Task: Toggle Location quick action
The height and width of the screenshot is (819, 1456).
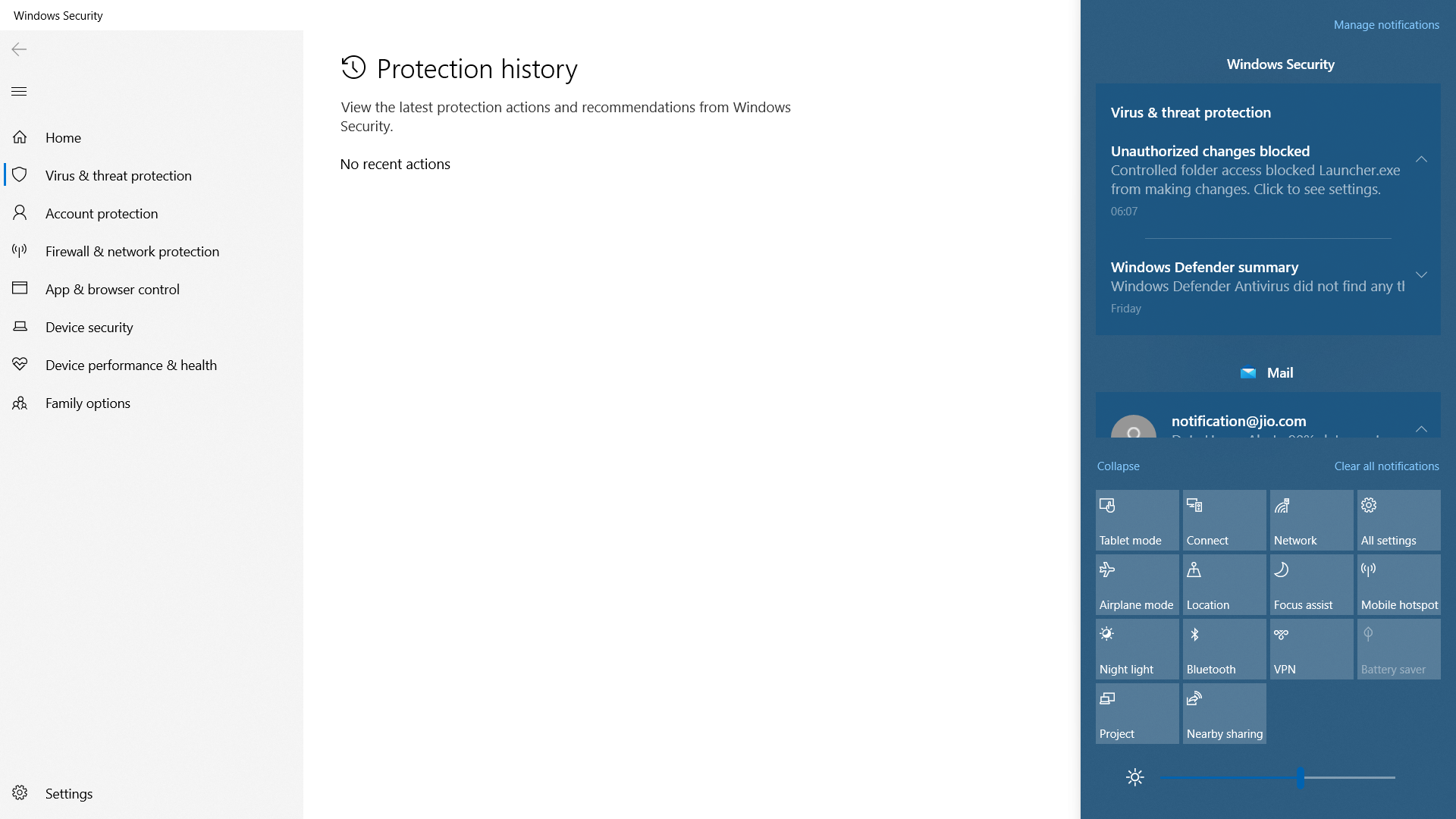Action: click(1224, 585)
